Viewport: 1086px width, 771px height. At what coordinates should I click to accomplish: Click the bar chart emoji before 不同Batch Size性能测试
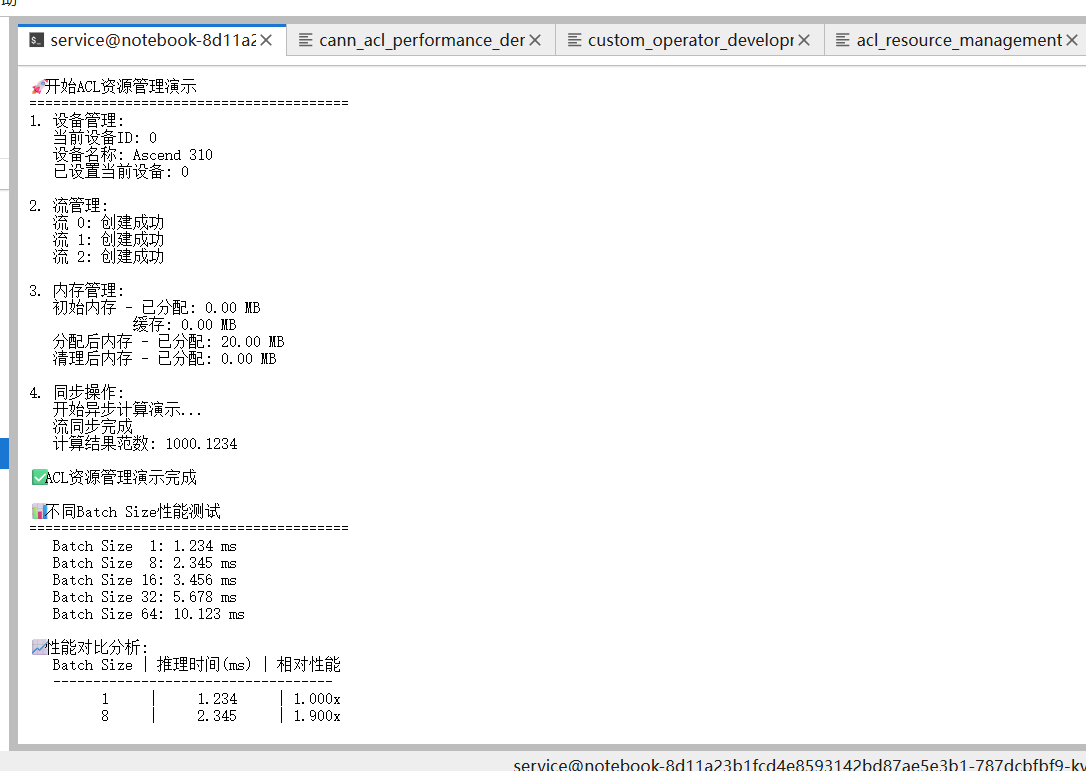point(39,512)
